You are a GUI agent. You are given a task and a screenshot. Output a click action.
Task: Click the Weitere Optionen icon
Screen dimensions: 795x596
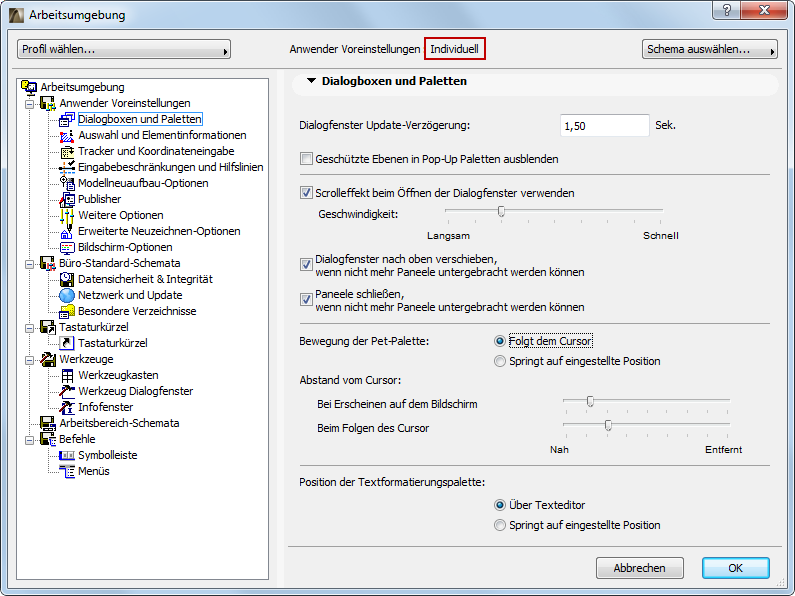click(67, 215)
